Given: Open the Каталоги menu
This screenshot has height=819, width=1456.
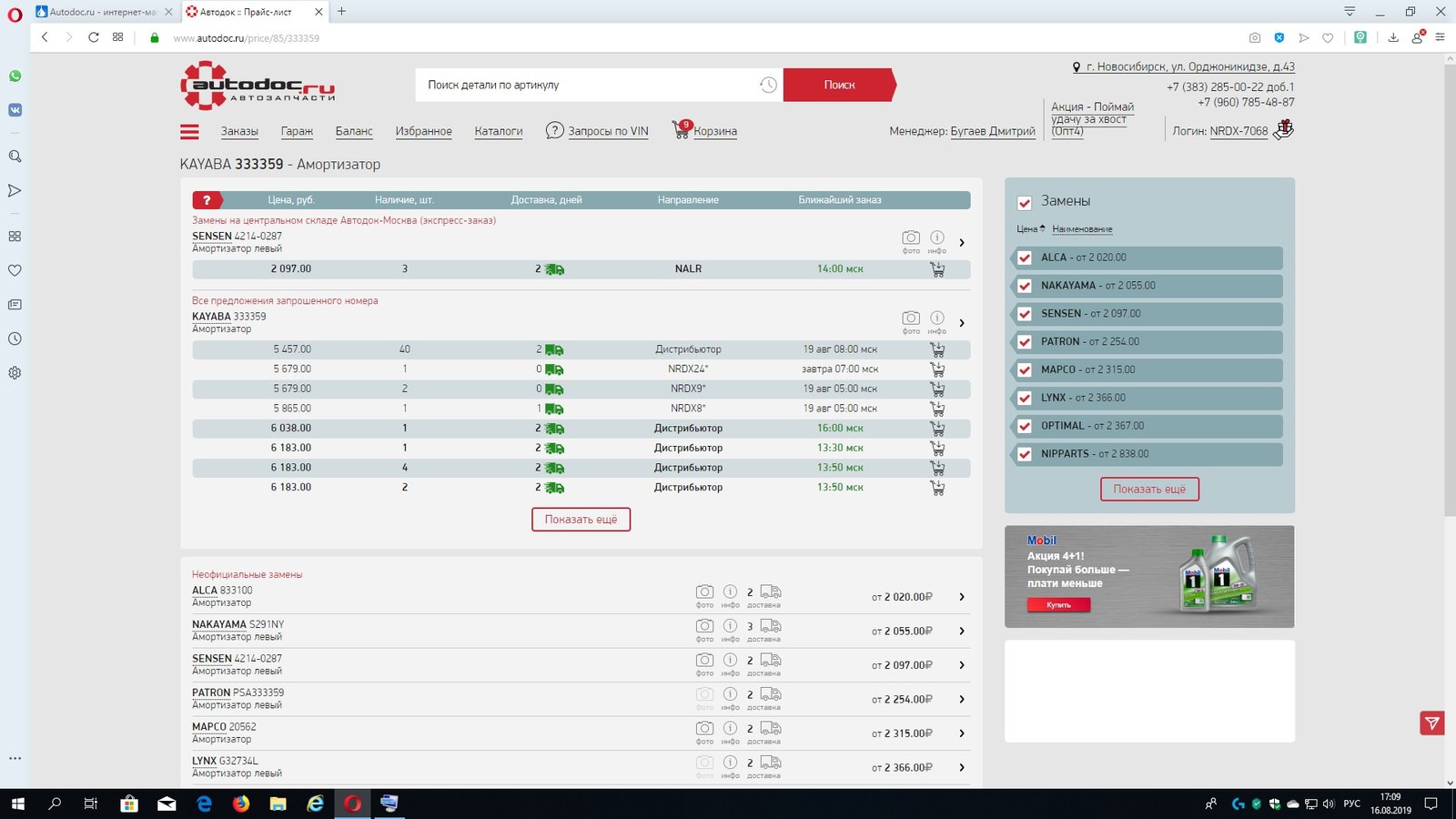Looking at the screenshot, I should point(499,131).
